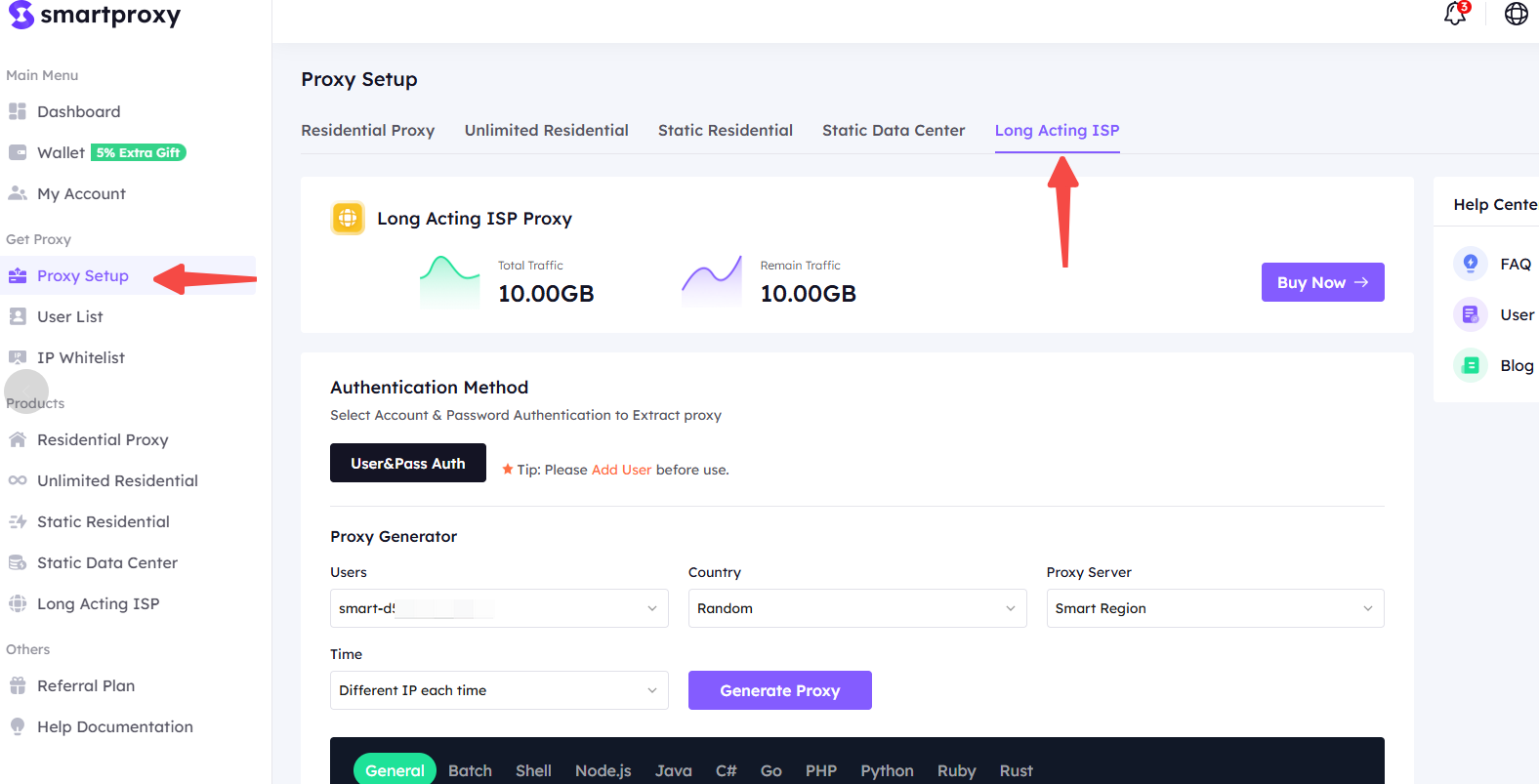The width and height of the screenshot is (1539, 784).
Task: Click the Long Acting ISP globe icon in sidebar
Action: [18, 603]
